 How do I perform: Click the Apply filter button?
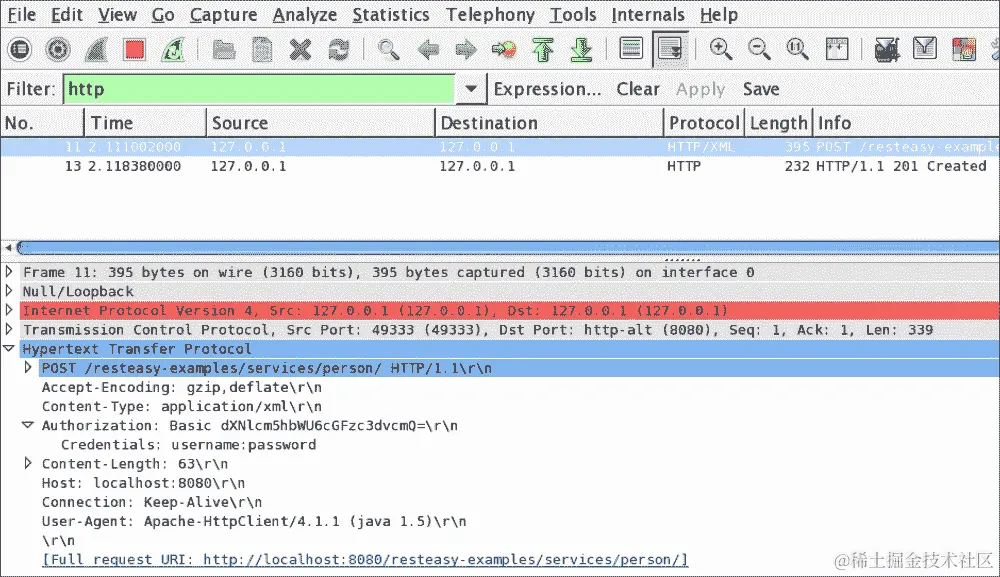[x=700, y=89]
